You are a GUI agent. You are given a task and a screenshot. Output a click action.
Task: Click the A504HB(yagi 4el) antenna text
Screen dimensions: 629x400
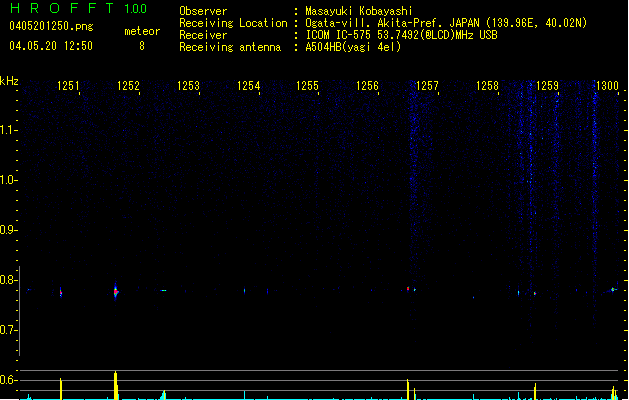click(x=353, y=47)
